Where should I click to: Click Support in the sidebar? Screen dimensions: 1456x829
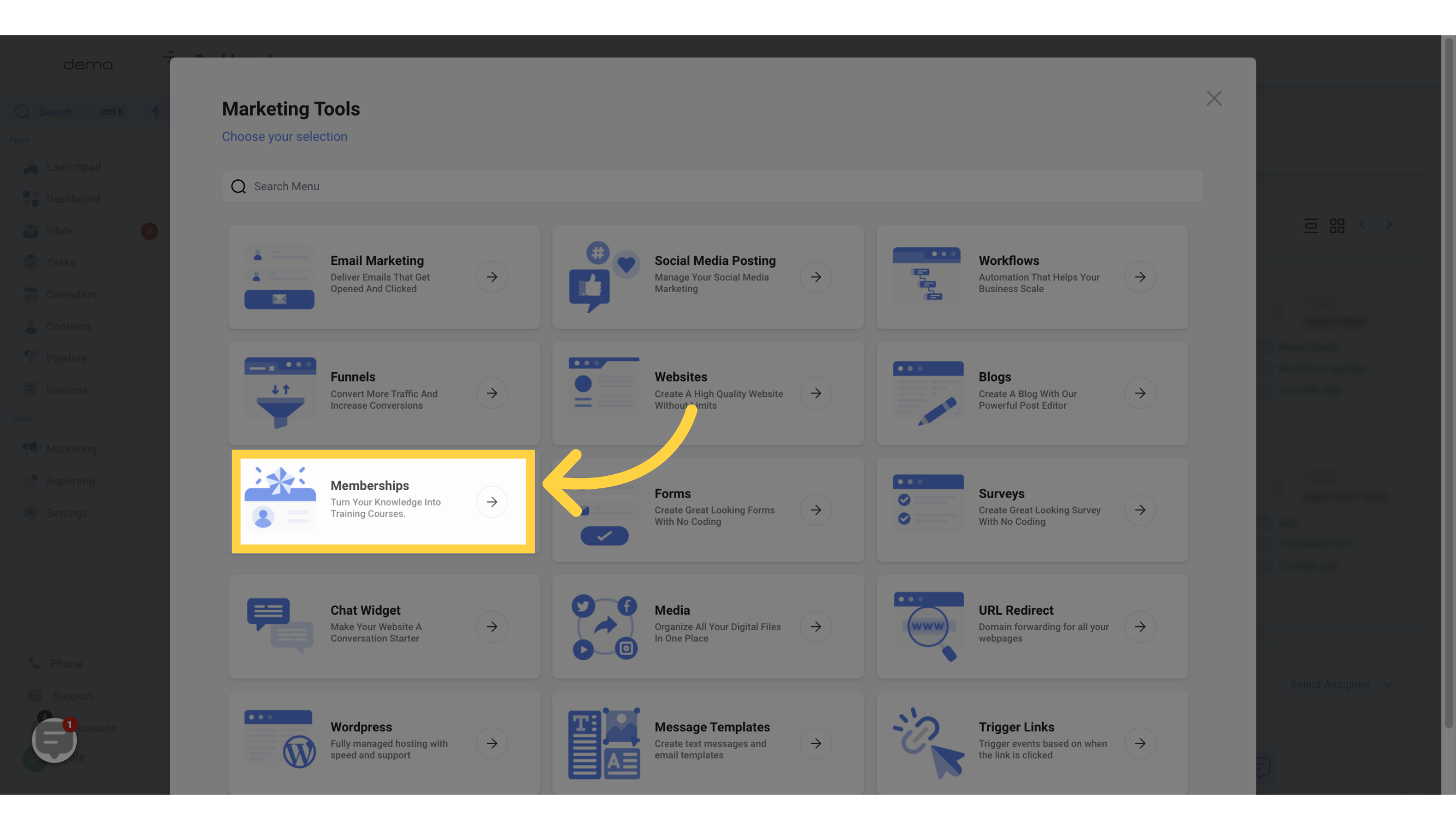click(61, 696)
